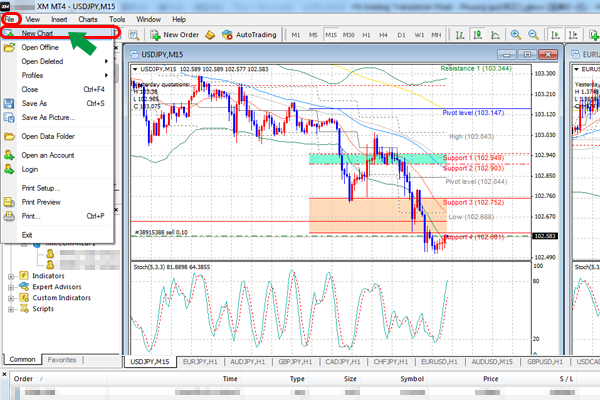Select Save As Picture entry
The height and width of the screenshot is (400, 600).
pos(57,118)
